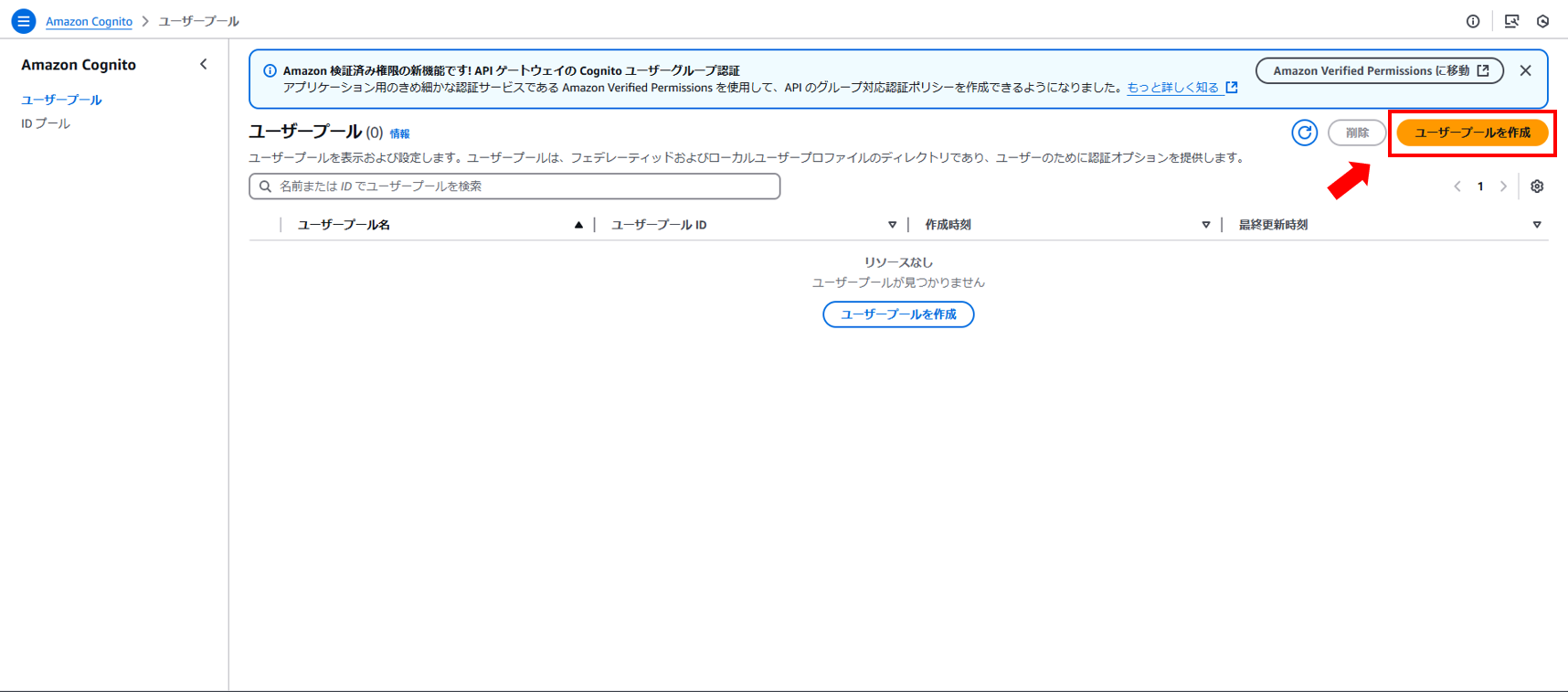Focus the user pool search field

(x=514, y=186)
